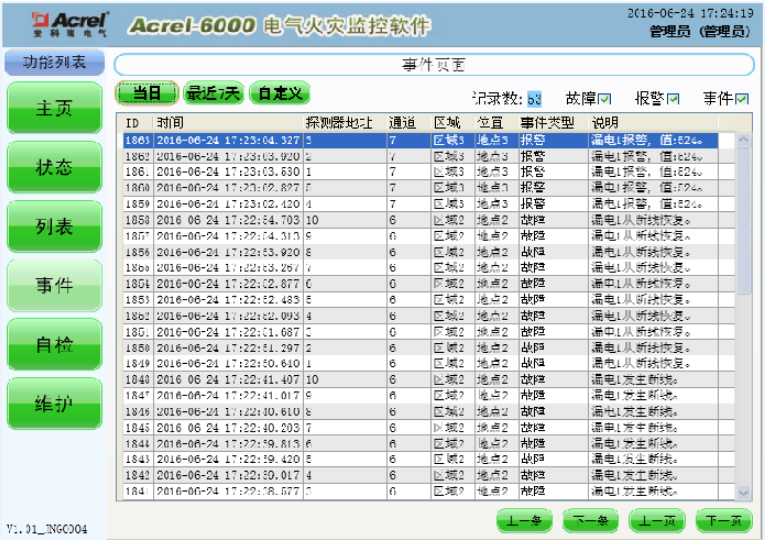This screenshot has height=540, width=765.
Task: Click the table vertical scrollbar thumb
Action: tap(744, 220)
